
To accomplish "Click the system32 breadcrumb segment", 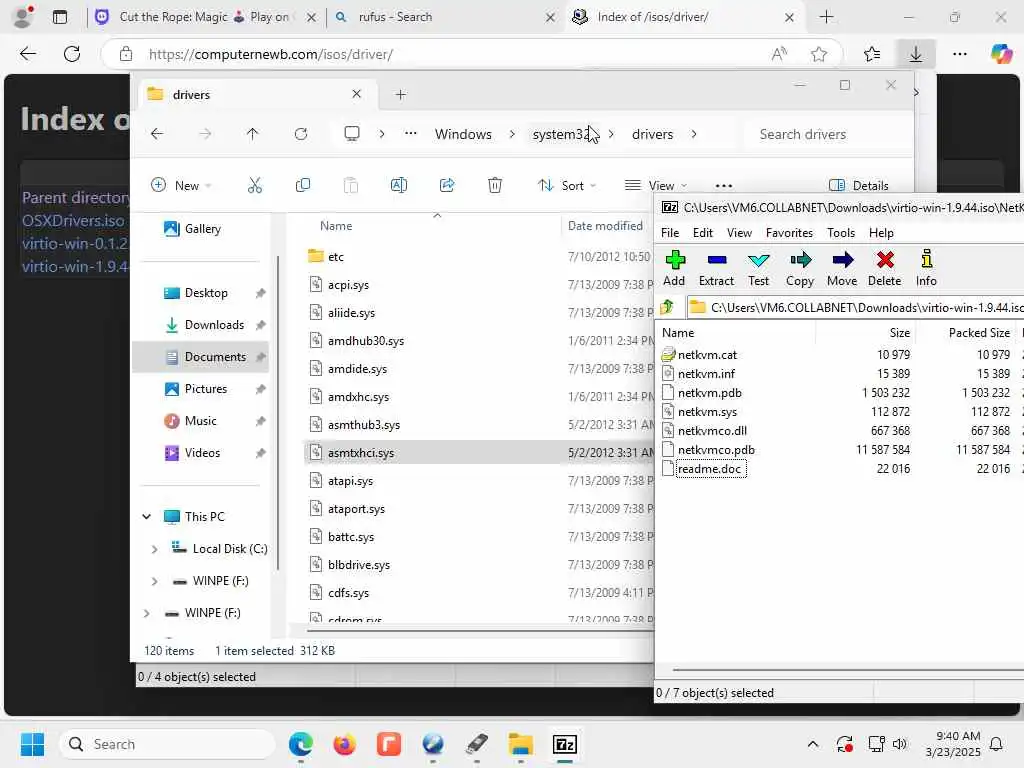I will pos(562,134).
